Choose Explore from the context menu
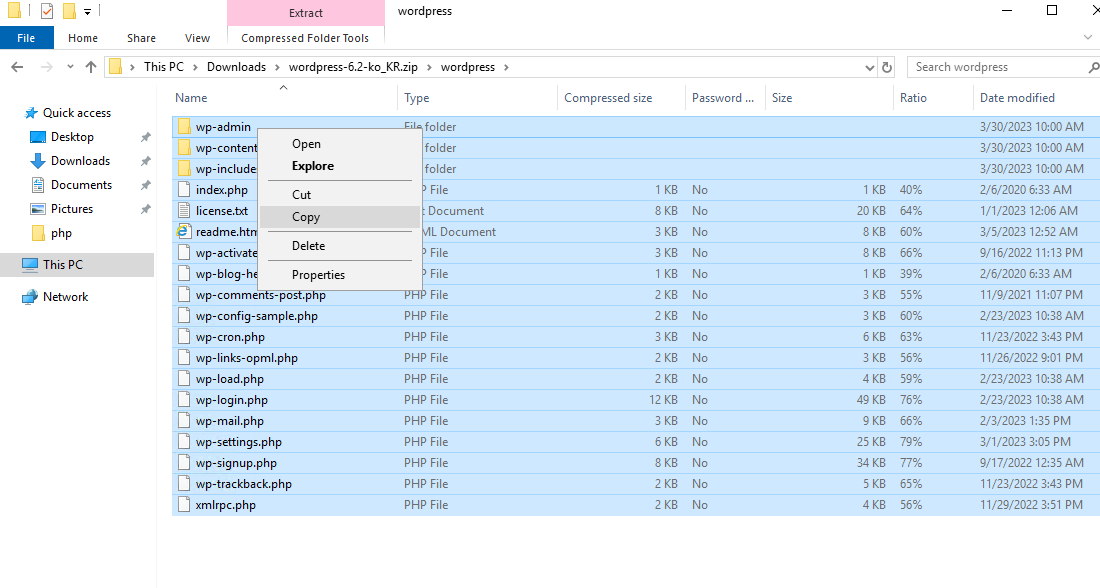 [x=340, y=166]
